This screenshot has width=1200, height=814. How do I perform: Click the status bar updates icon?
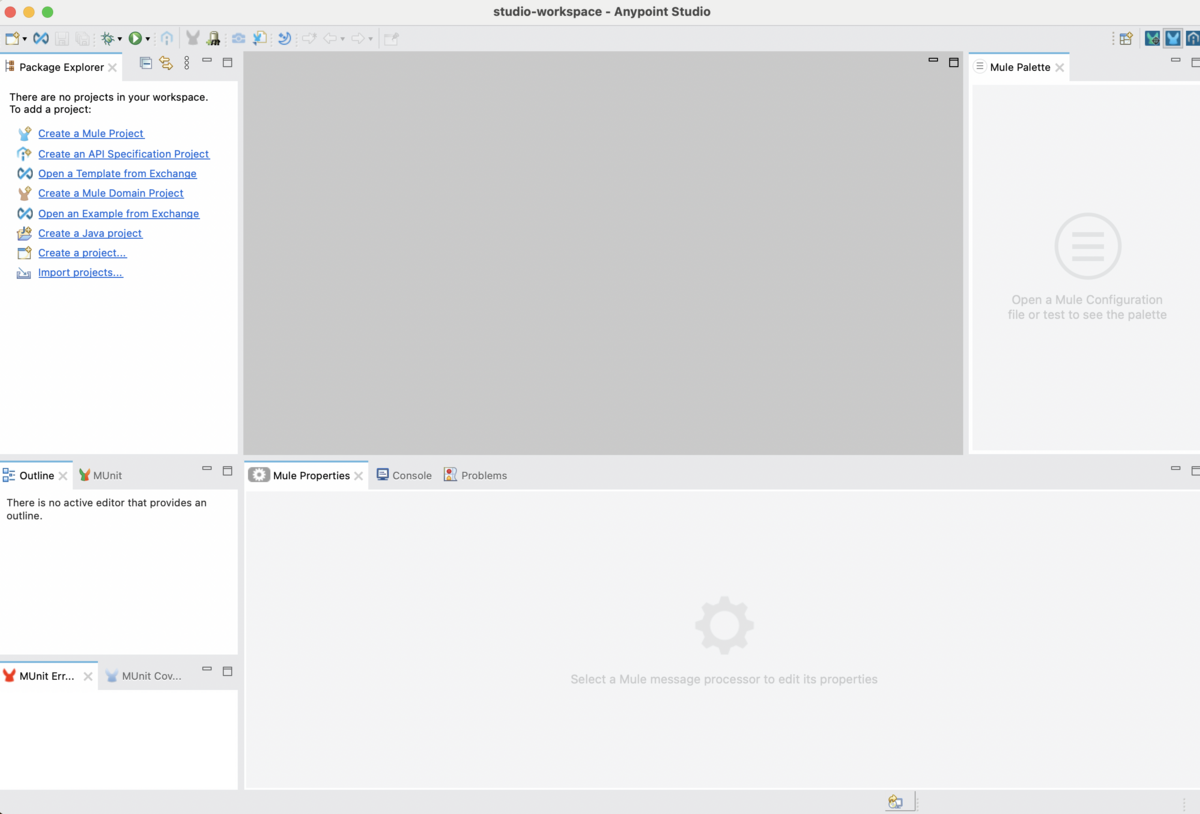click(895, 802)
